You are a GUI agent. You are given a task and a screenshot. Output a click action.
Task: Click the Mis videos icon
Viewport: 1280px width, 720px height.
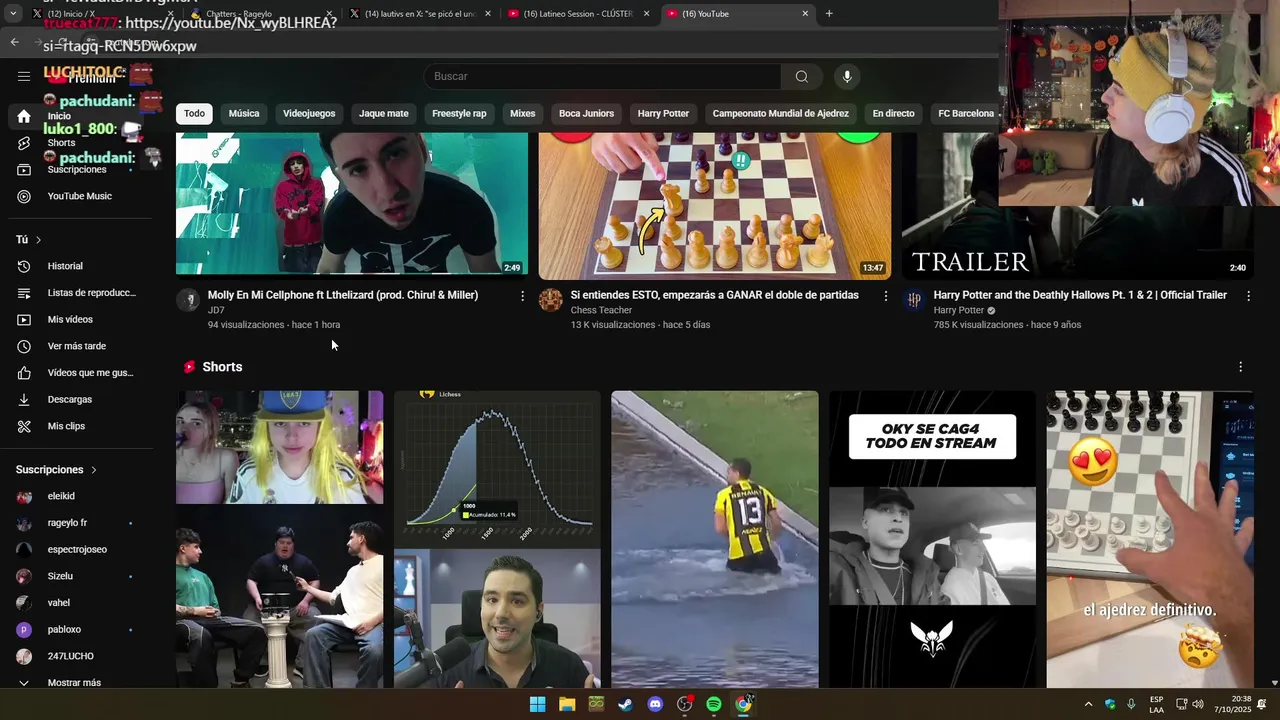24,320
